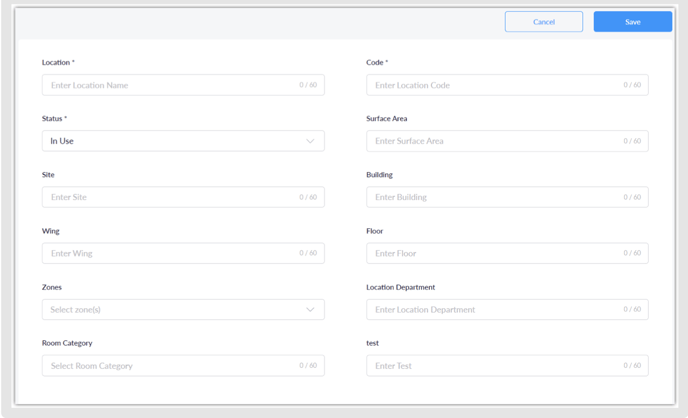Click the Zones label

click(x=52, y=287)
